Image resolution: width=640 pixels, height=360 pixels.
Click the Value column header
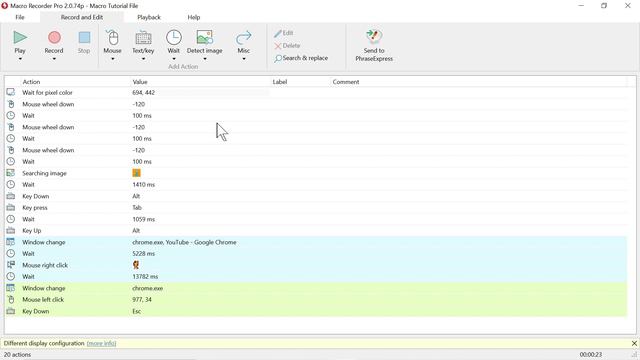point(140,82)
